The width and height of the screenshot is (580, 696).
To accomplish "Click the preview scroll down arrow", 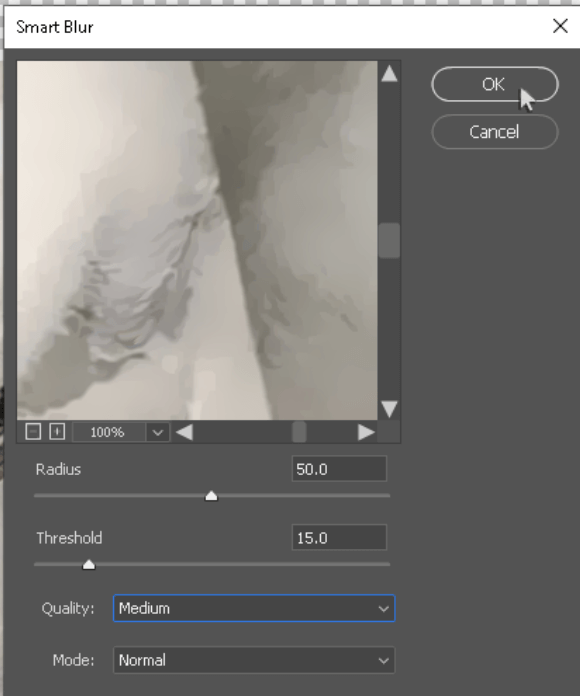I will 389,409.
